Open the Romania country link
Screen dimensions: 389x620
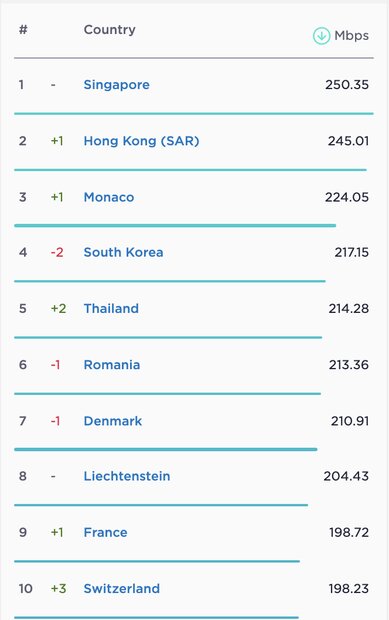pyautogui.click(x=112, y=365)
